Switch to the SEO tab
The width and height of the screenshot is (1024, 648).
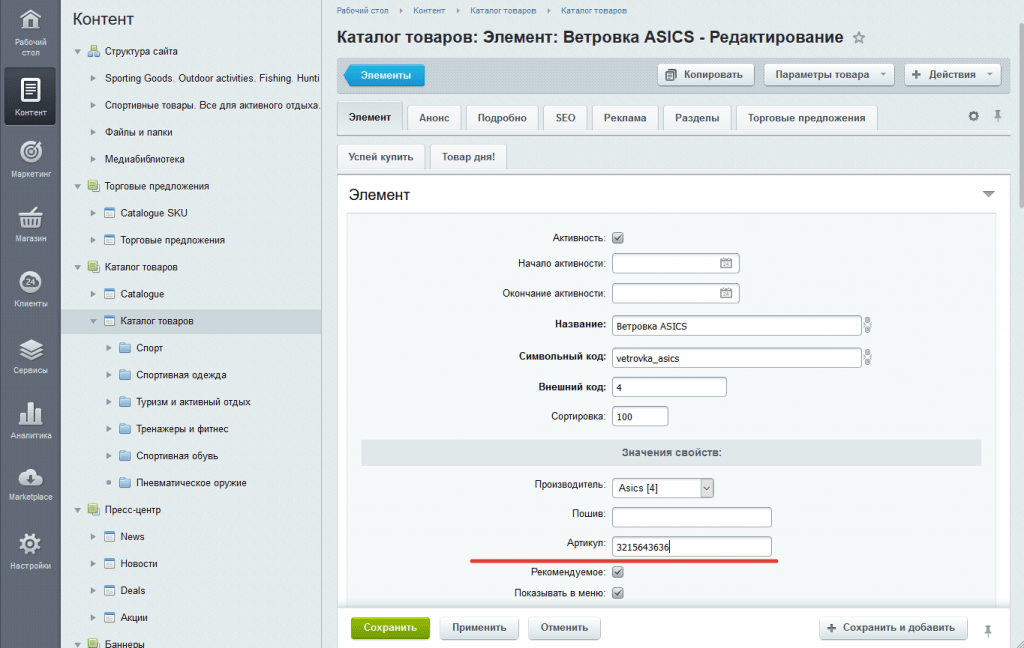[x=566, y=118]
